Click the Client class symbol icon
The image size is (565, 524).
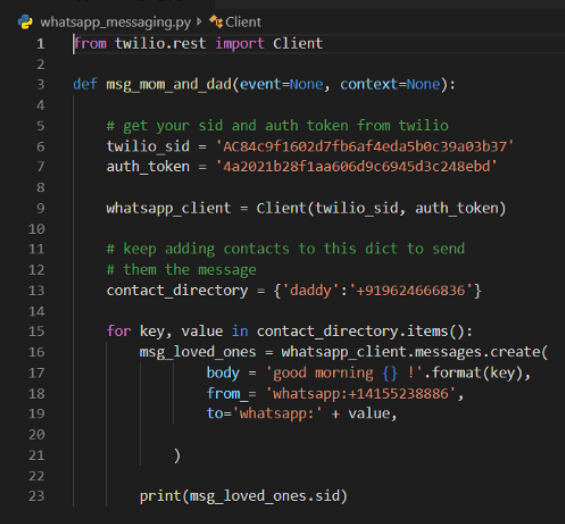point(216,22)
